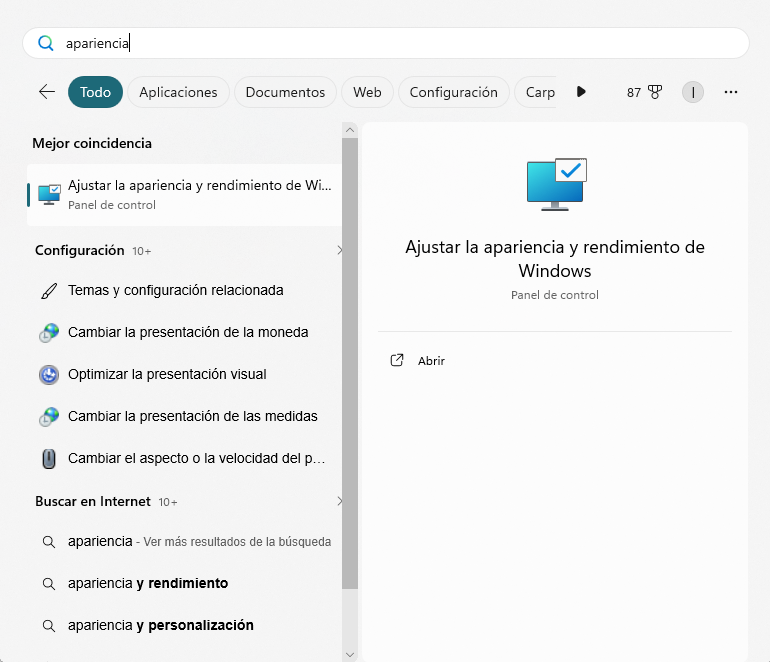The width and height of the screenshot is (770, 662).
Task: Click Abrir in the preview pane
Action: [x=431, y=360]
